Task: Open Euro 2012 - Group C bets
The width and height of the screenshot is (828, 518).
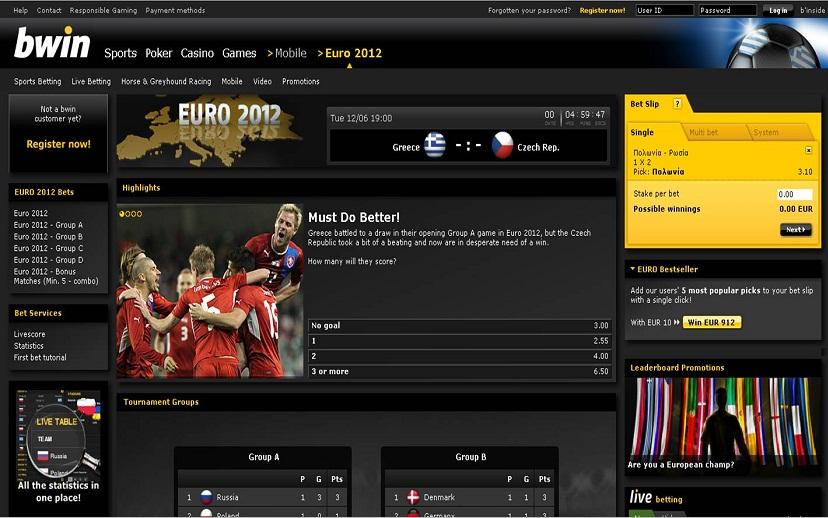Action: pyautogui.click(x=48, y=248)
